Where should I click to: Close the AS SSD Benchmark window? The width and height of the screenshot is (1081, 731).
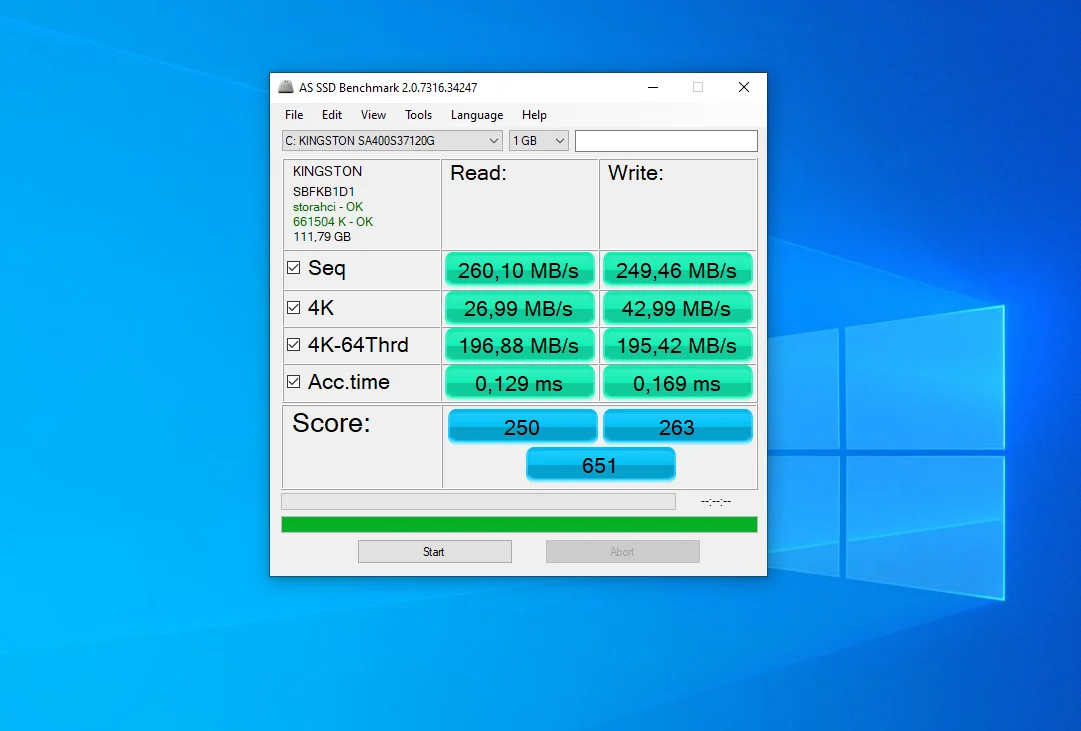coord(743,88)
